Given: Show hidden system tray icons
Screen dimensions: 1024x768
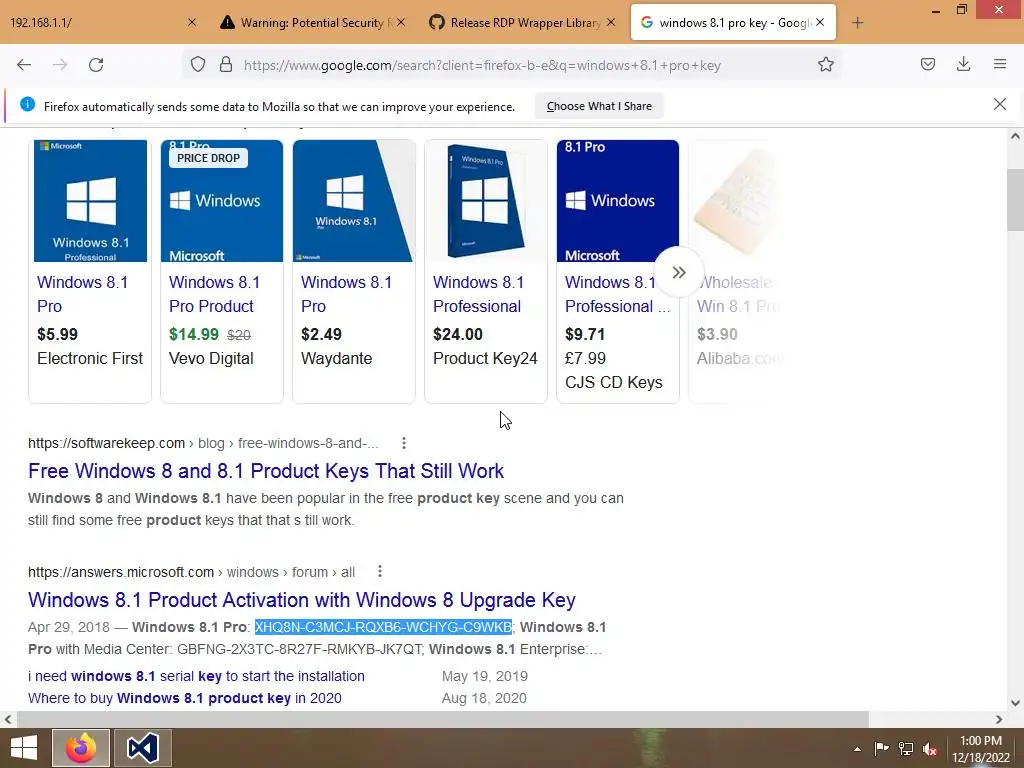Looking at the screenshot, I should 857,749.
